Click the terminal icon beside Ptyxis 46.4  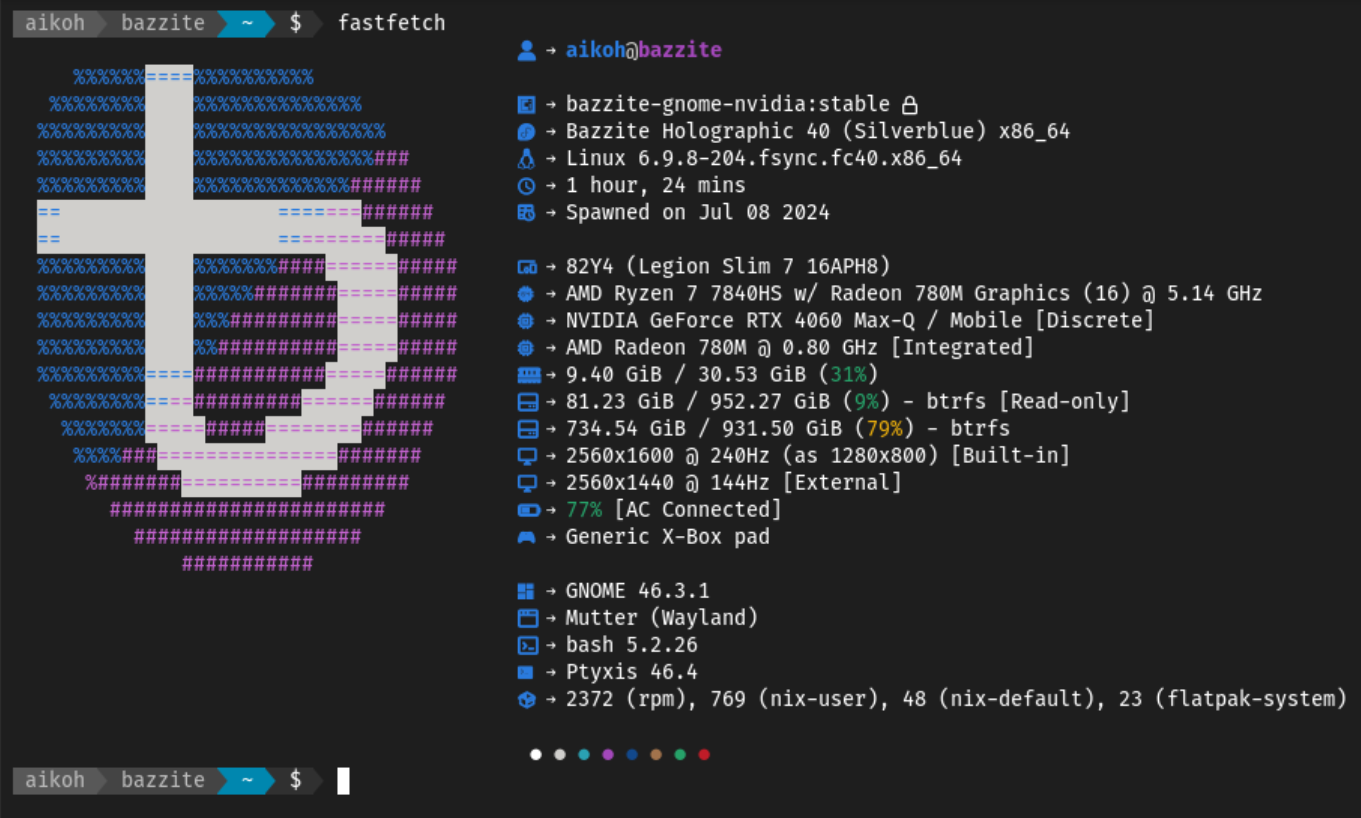(x=526, y=672)
